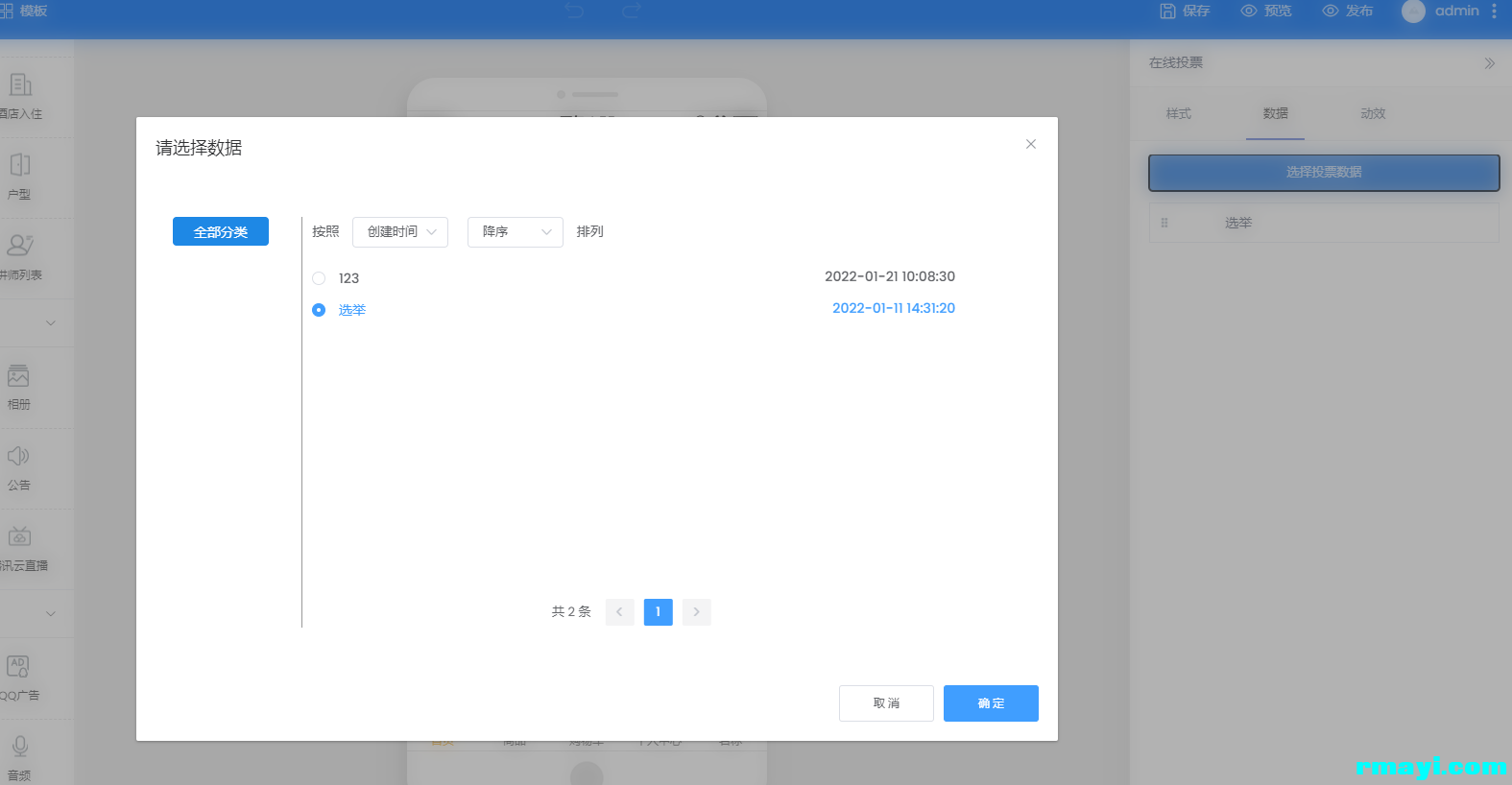Click the 选择投票数据 button

point(1324,173)
